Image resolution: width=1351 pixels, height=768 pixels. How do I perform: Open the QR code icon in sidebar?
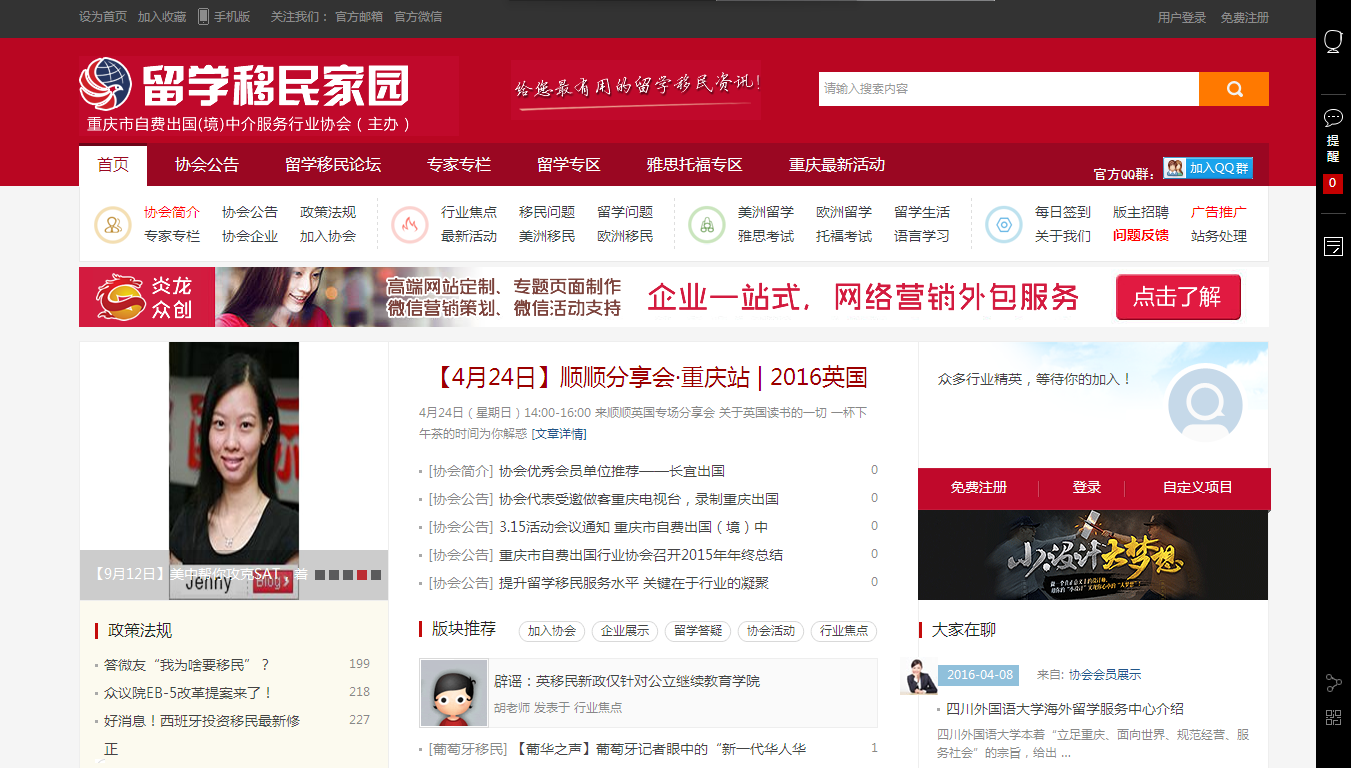(1333, 717)
